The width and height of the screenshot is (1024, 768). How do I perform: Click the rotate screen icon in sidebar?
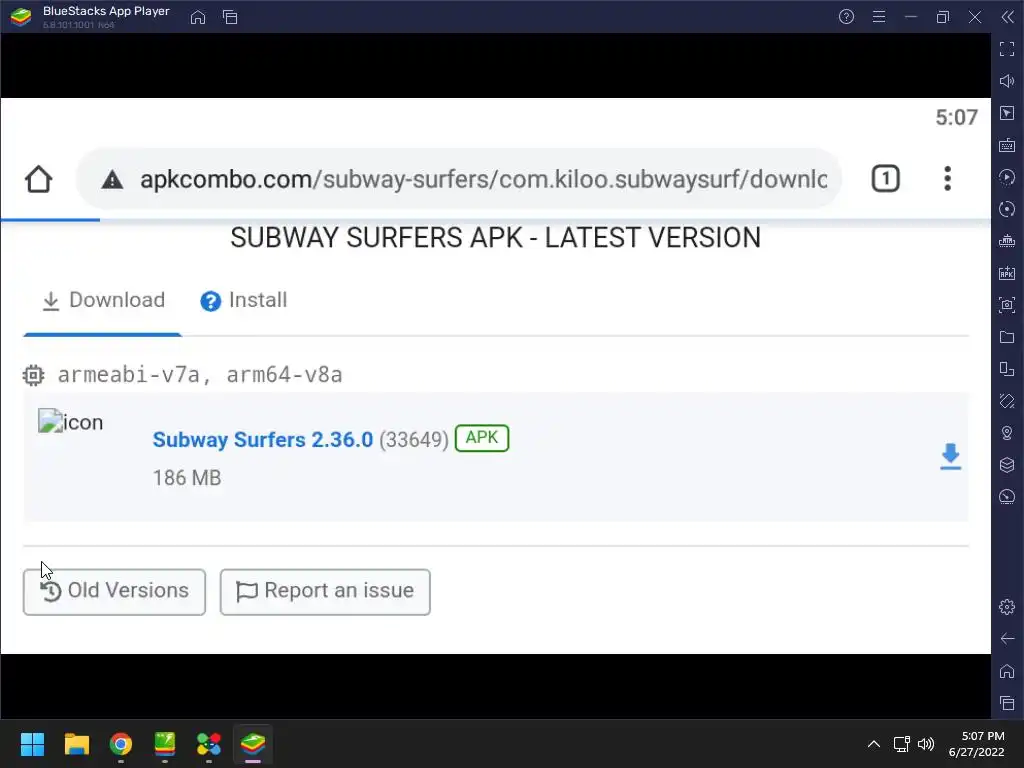[x=1007, y=369]
